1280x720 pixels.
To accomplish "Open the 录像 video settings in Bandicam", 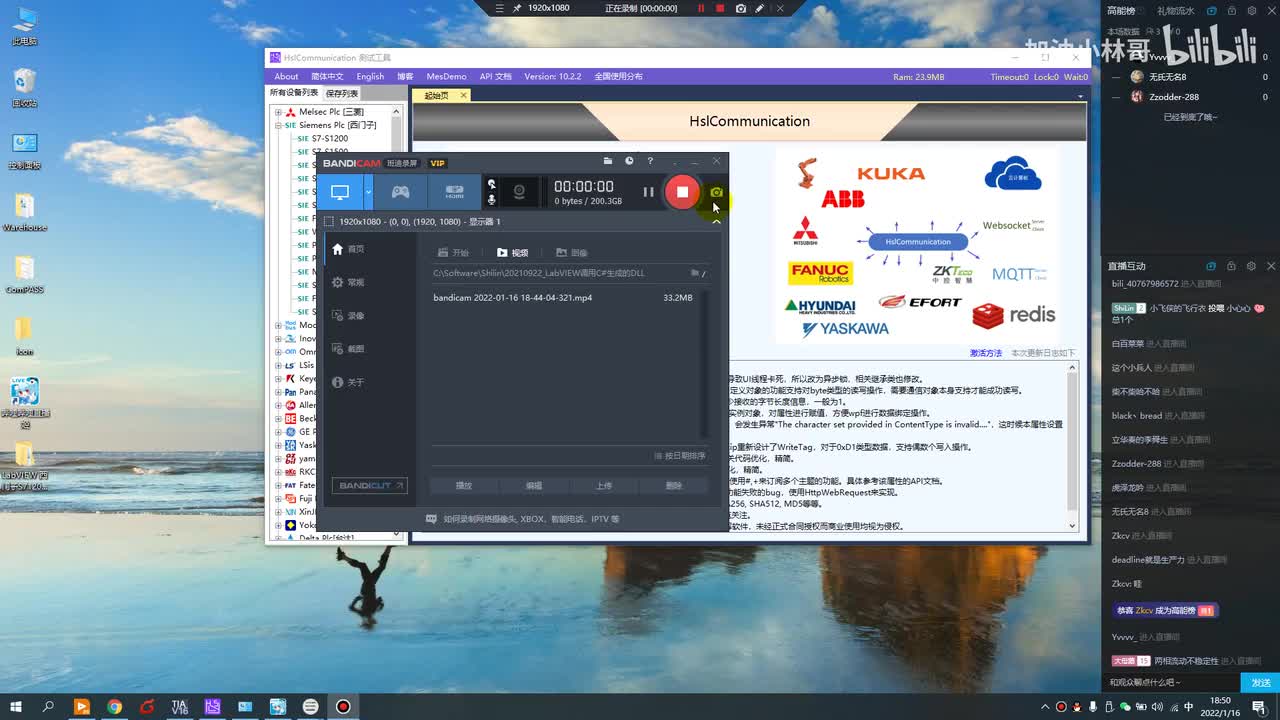I will pos(349,316).
